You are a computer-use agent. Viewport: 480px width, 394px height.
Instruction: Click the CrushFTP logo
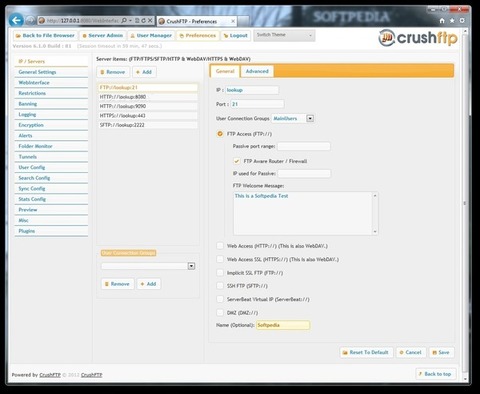tap(418, 37)
